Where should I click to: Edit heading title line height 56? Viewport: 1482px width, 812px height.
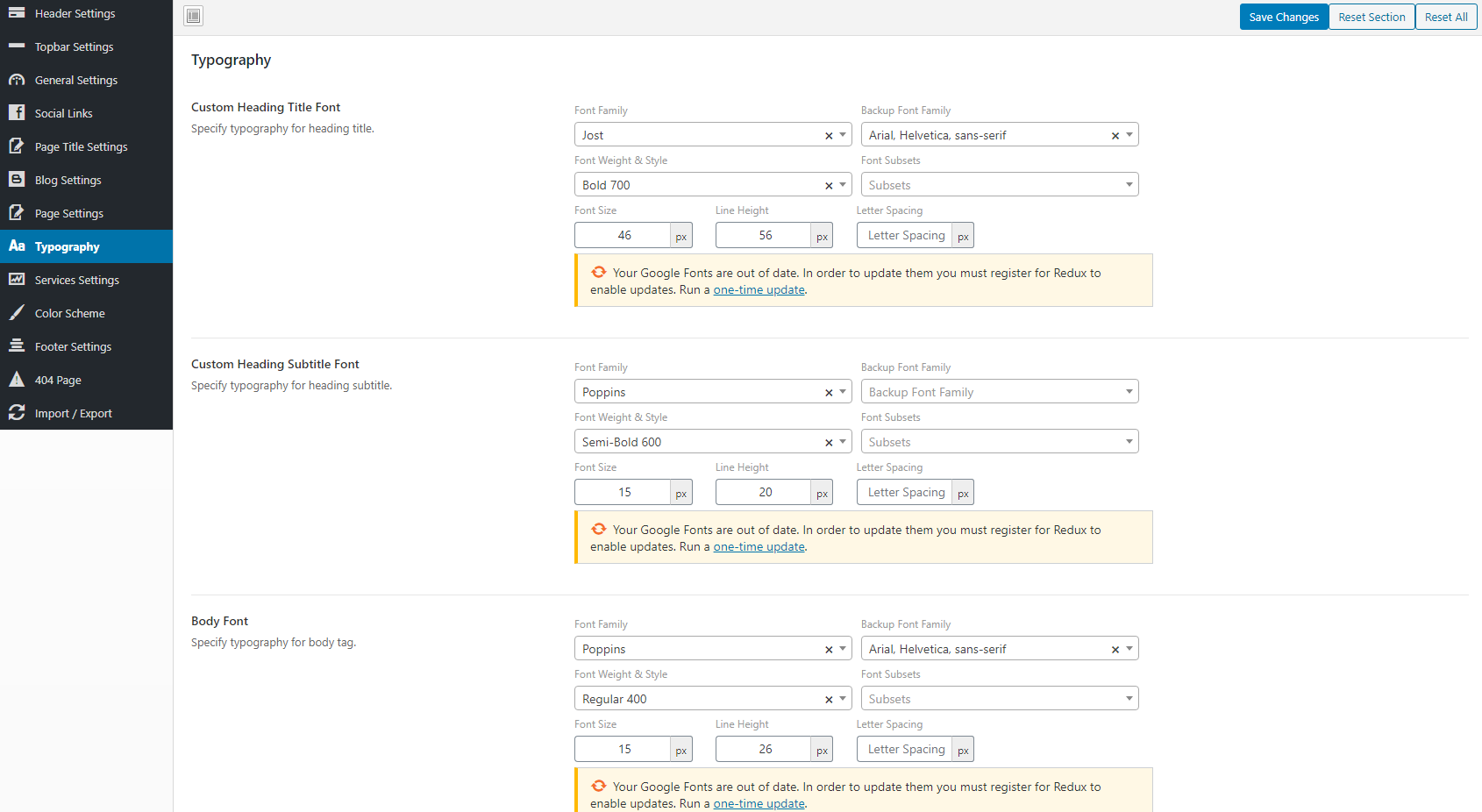(765, 235)
